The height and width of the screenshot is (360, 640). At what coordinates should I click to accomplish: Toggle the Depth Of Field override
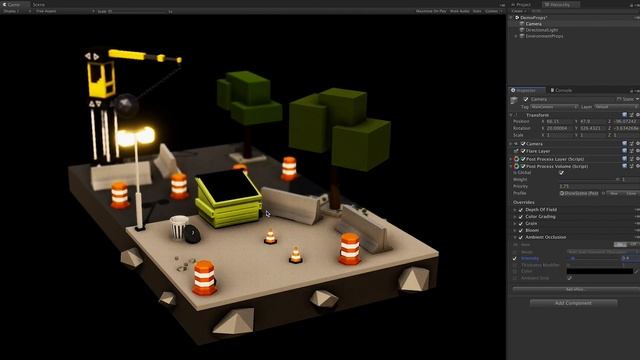(521, 210)
